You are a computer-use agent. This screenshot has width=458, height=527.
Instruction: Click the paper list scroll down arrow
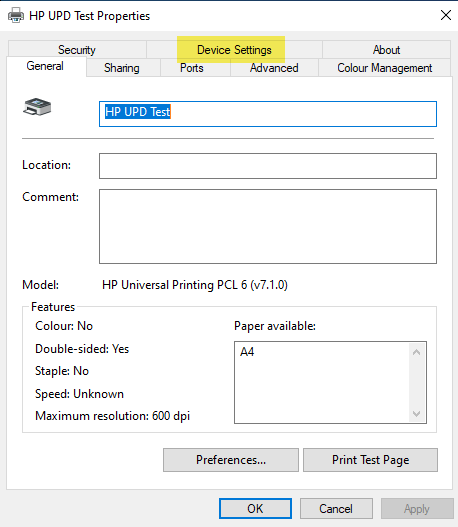pos(417,414)
